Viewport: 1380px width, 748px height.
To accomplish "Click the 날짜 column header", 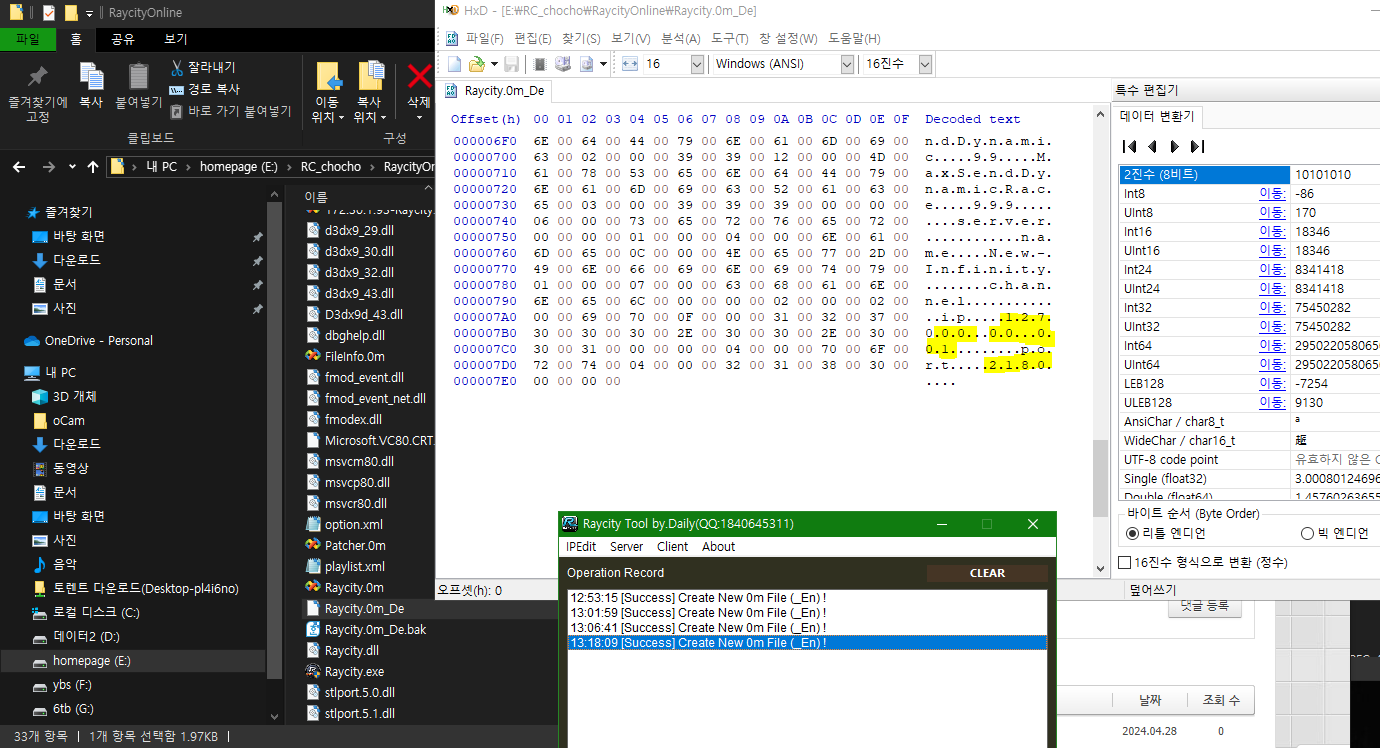I will pos(1150,701).
